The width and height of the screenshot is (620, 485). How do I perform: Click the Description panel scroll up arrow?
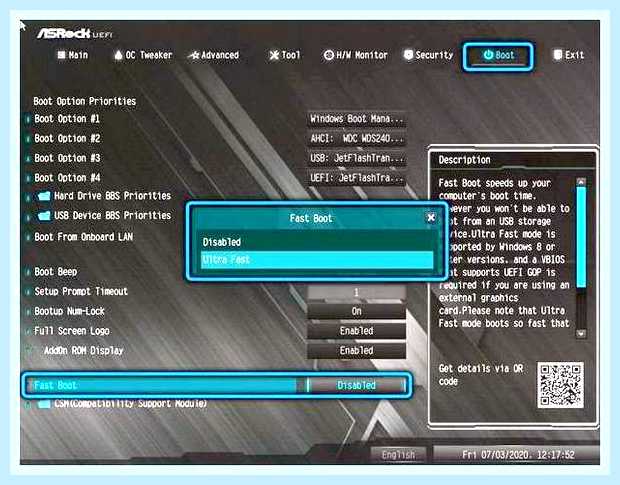580,182
